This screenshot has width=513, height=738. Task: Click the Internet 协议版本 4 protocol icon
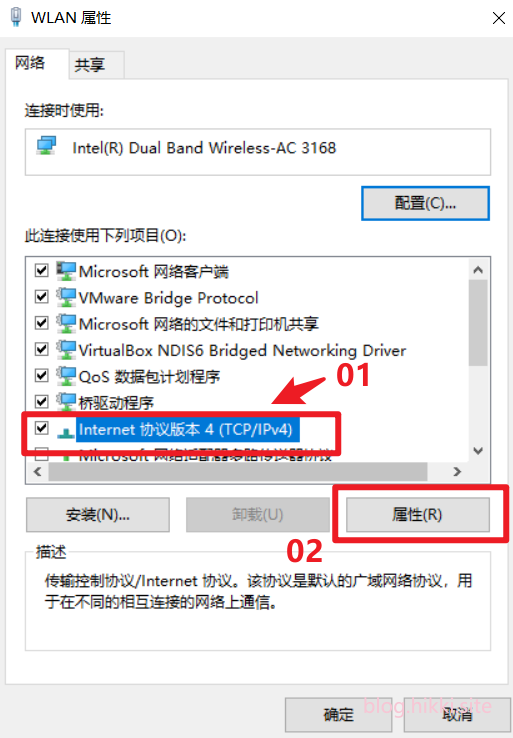(x=66, y=431)
